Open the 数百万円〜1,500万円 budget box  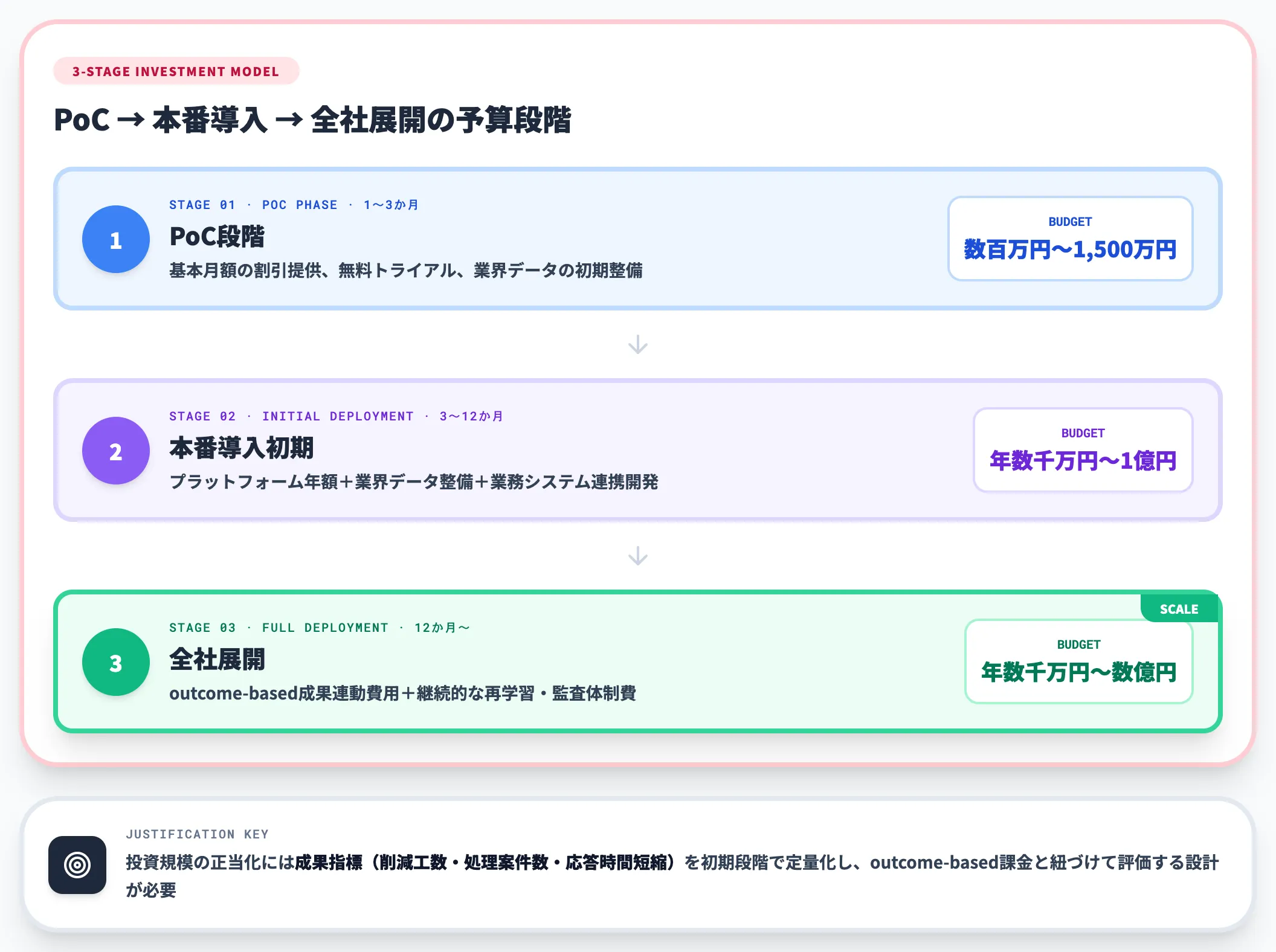(x=1070, y=239)
